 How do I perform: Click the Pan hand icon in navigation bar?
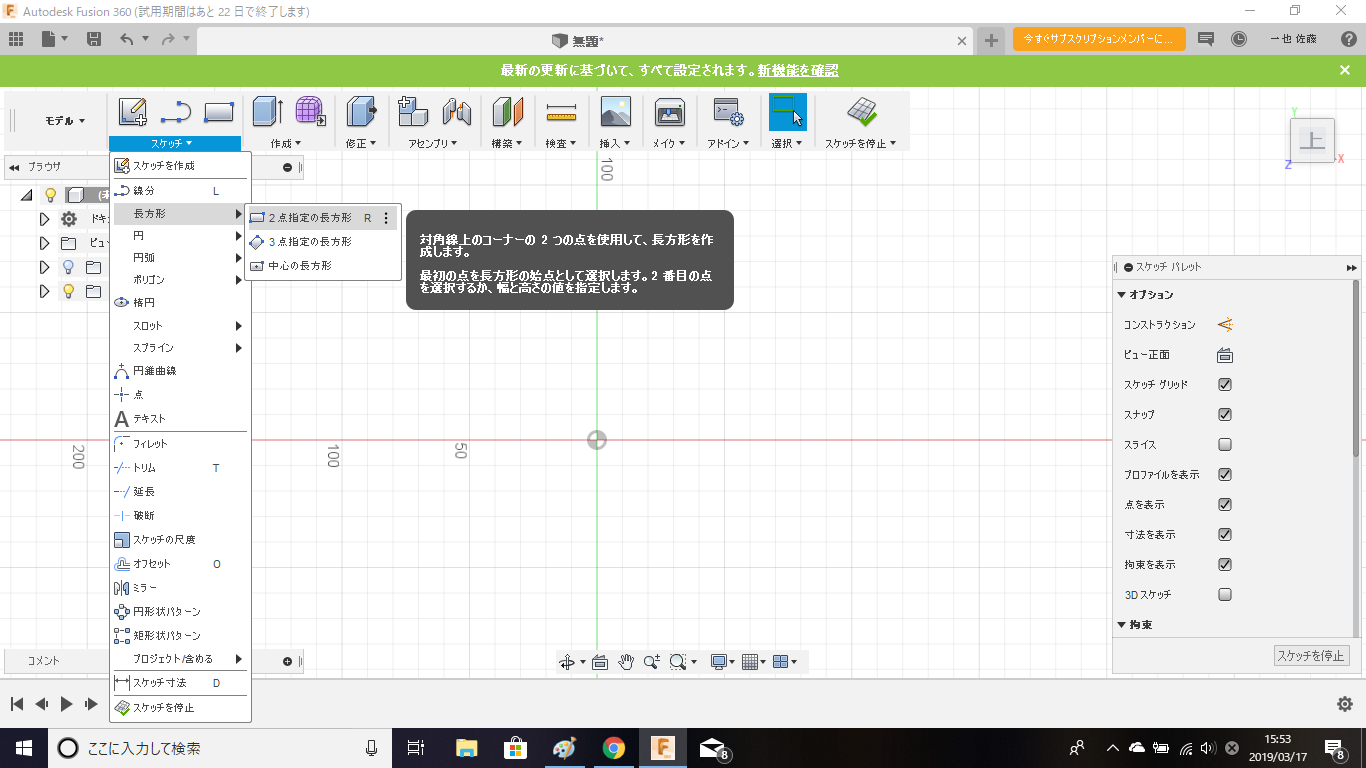(x=627, y=661)
